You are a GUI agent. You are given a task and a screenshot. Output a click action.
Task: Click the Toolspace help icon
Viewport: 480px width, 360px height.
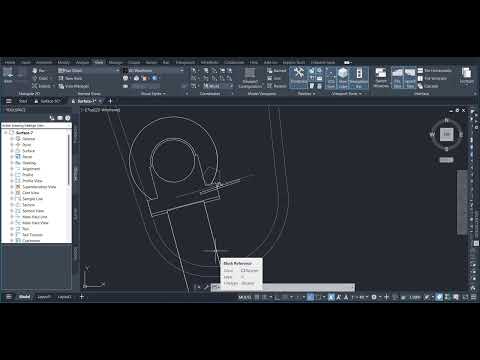(67, 118)
